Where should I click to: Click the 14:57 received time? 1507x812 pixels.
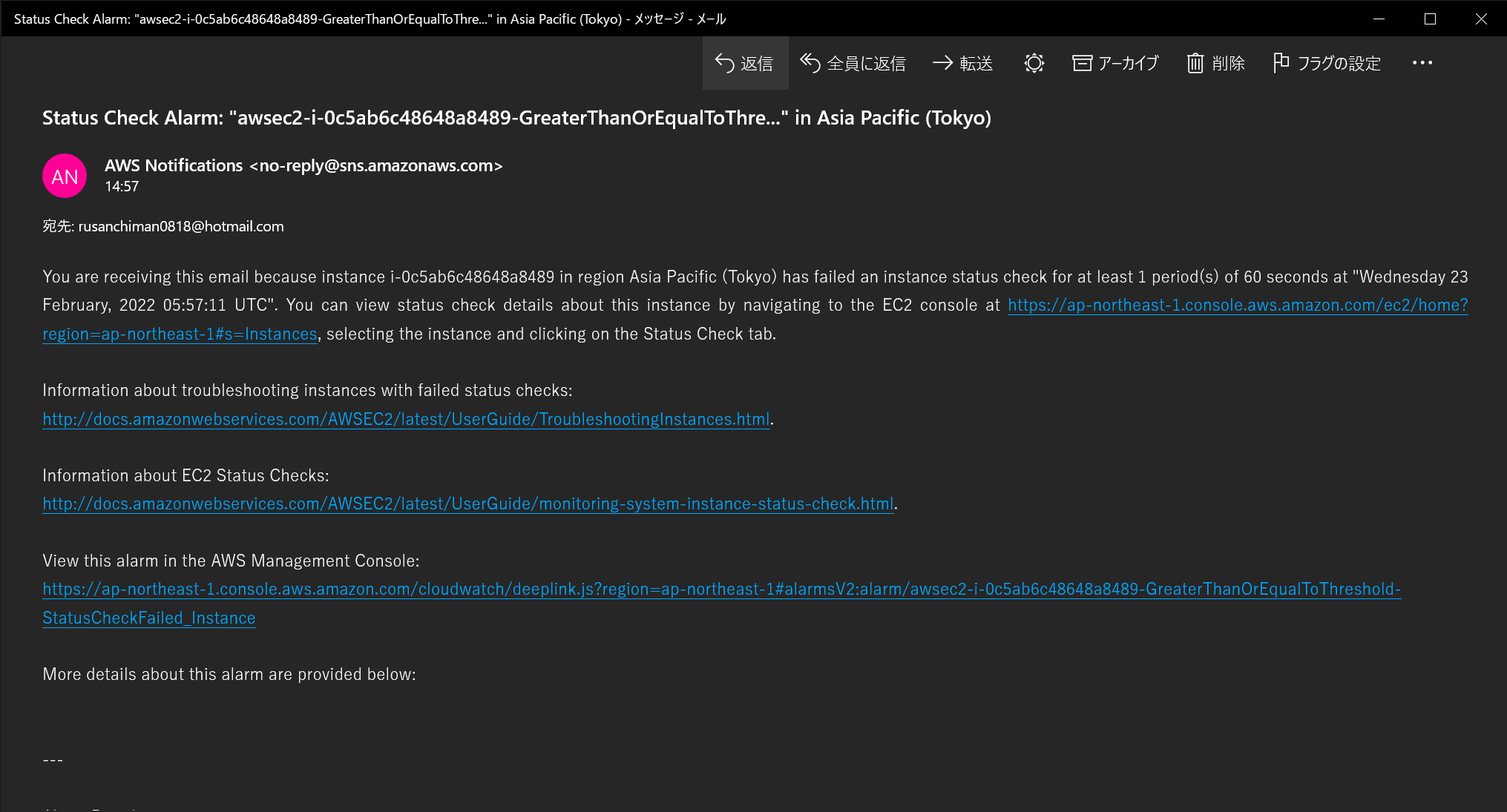point(122,186)
